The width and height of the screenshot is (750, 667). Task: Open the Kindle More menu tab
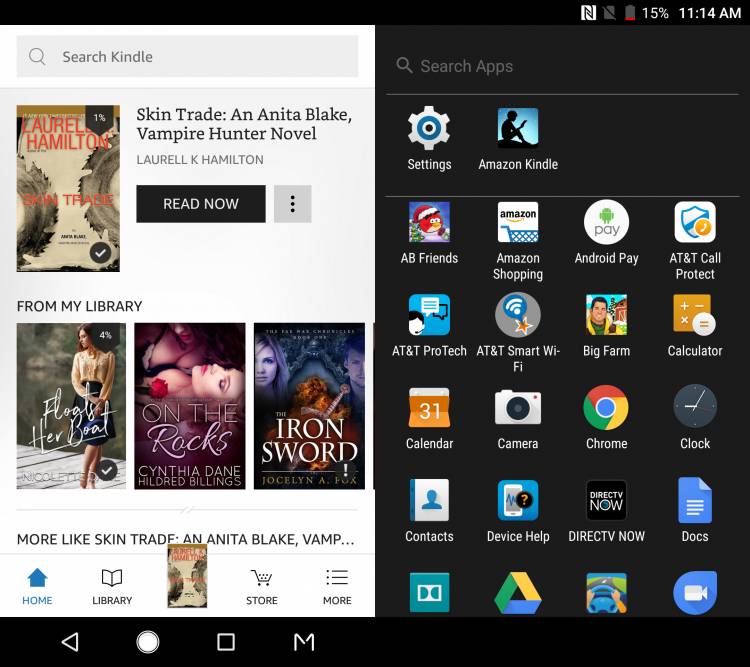[337, 587]
